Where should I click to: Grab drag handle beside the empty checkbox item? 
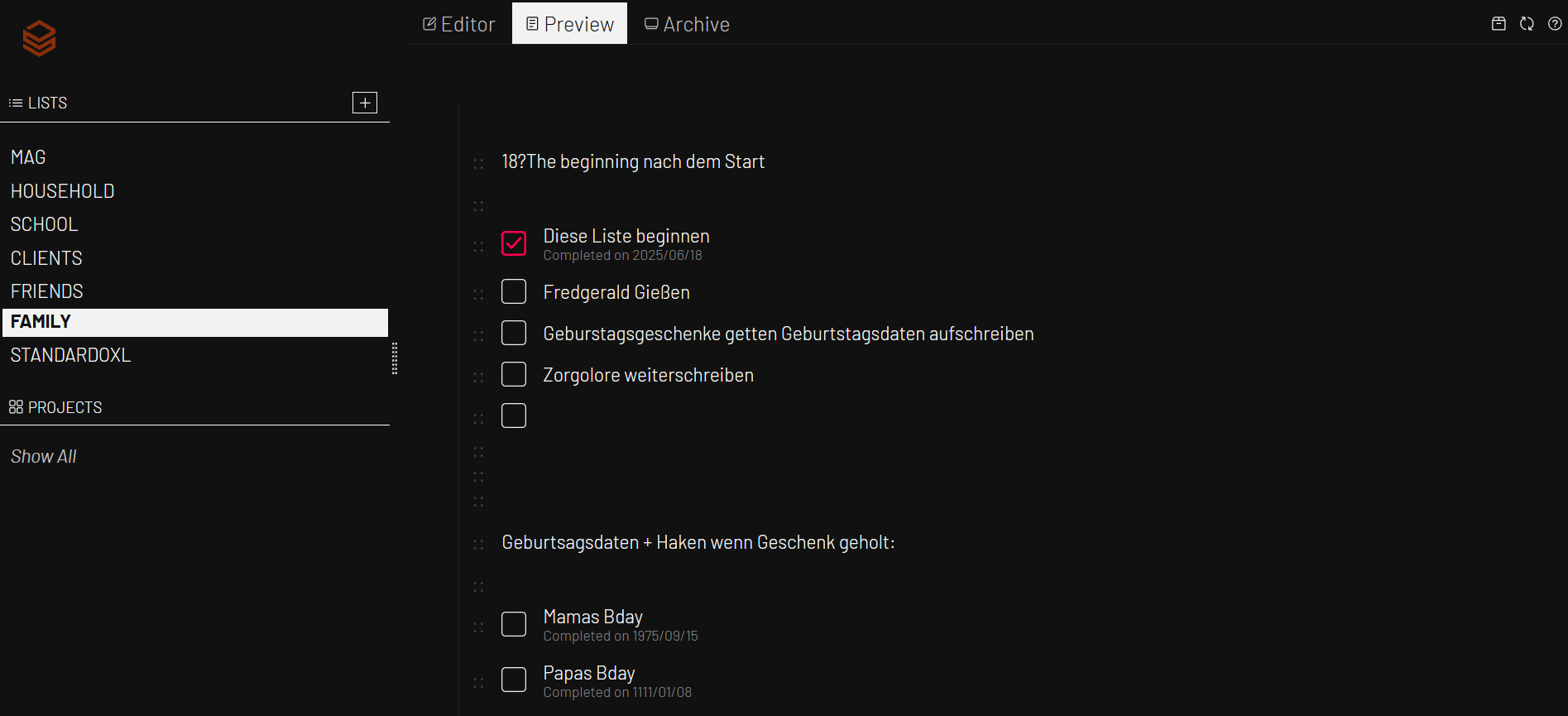(478, 419)
